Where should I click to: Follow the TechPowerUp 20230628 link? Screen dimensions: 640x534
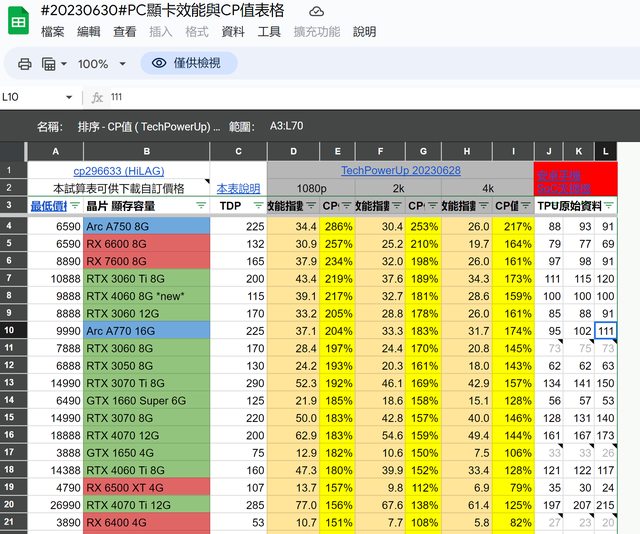[x=400, y=171]
